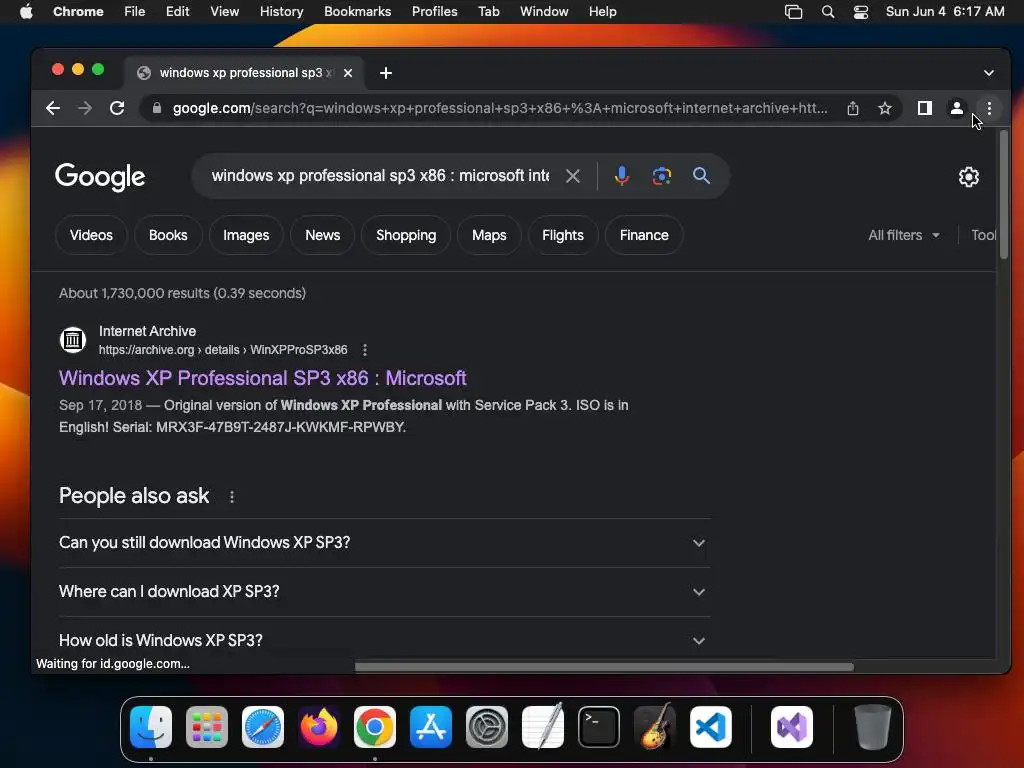Filter results by Maps
1024x768 pixels.
[489, 235]
